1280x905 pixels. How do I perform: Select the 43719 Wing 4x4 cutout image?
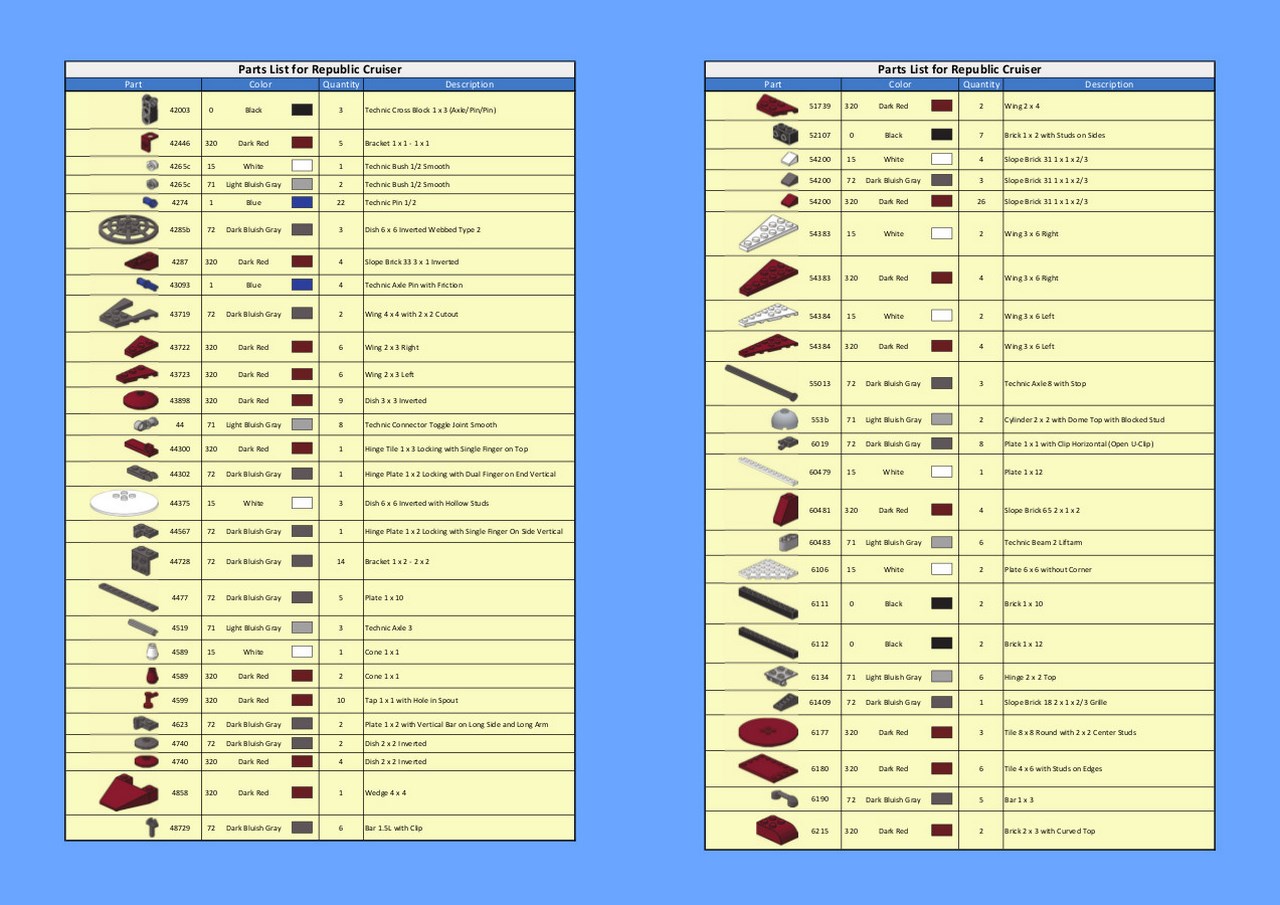129,314
